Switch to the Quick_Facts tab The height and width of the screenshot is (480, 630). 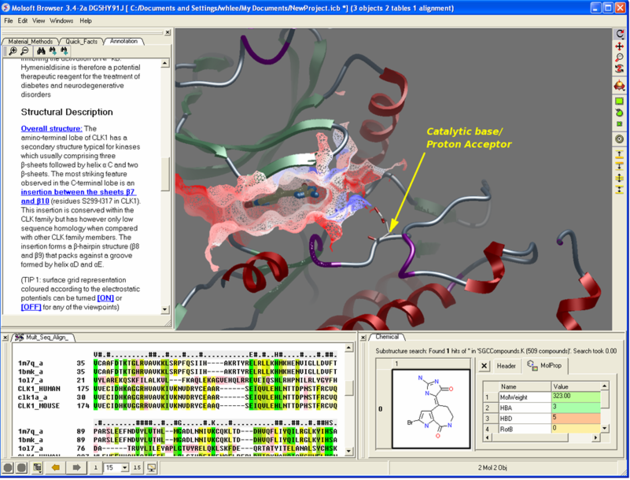point(82,41)
